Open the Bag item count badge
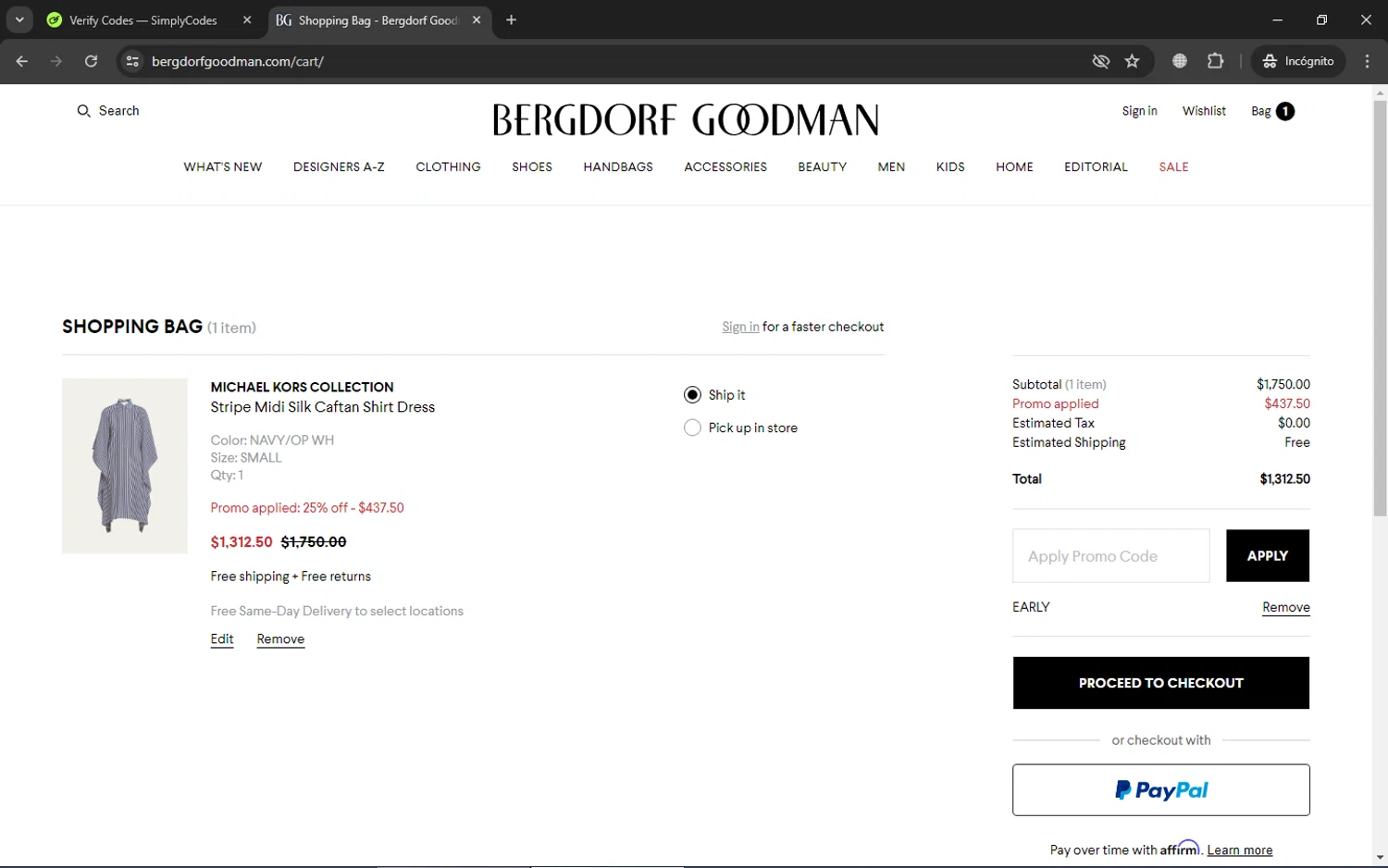 (x=1285, y=111)
